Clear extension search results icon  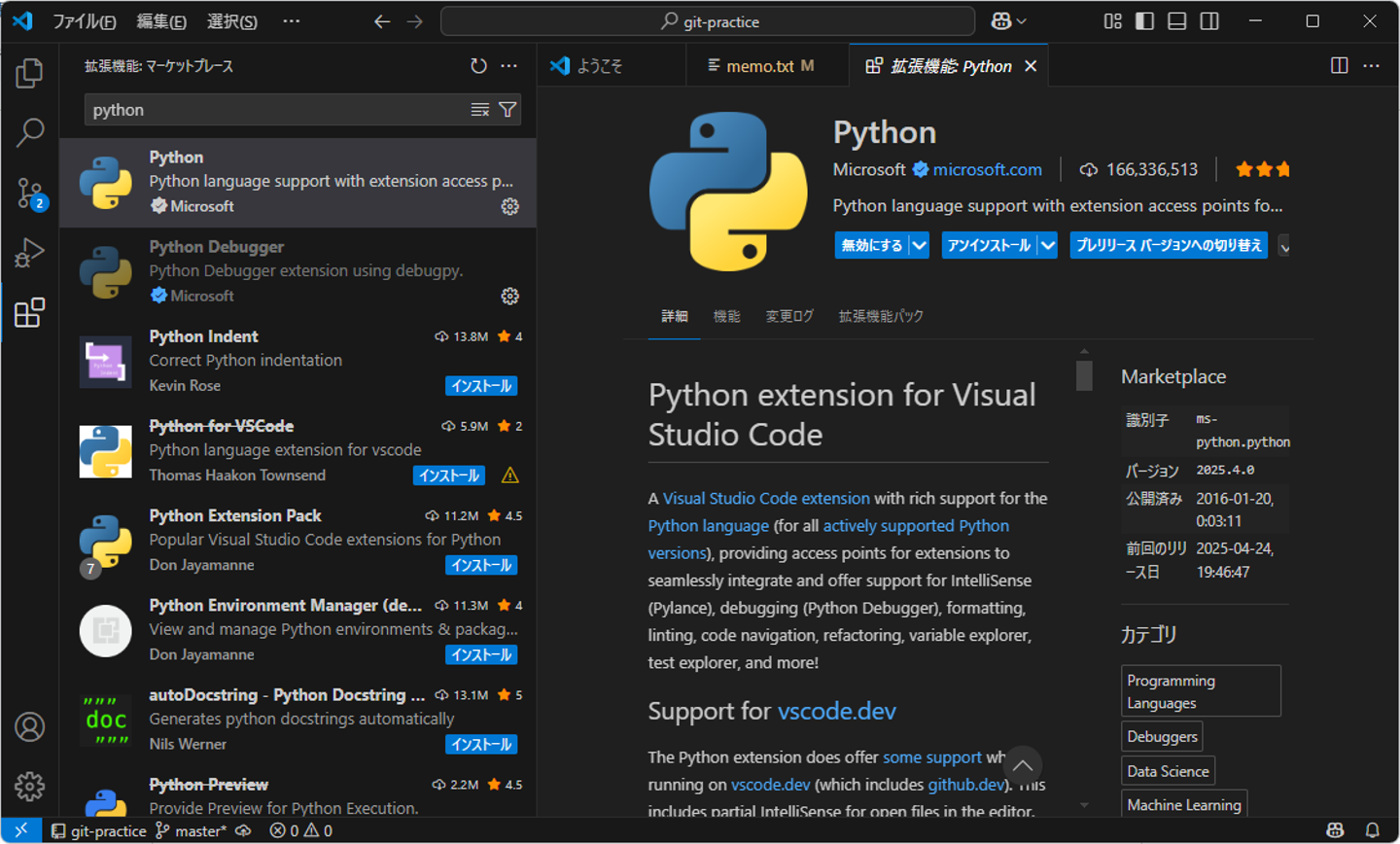[480, 110]
